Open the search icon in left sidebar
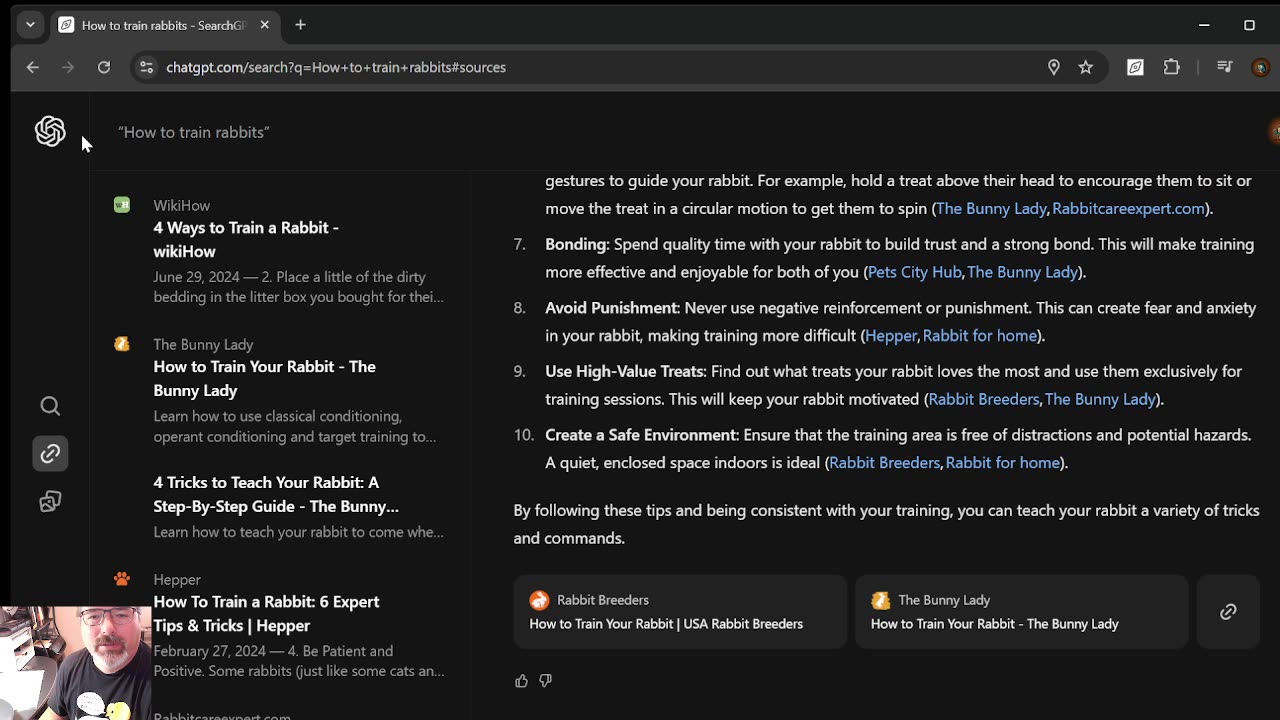Viewport: 1280px width, 720px height. 50,406
